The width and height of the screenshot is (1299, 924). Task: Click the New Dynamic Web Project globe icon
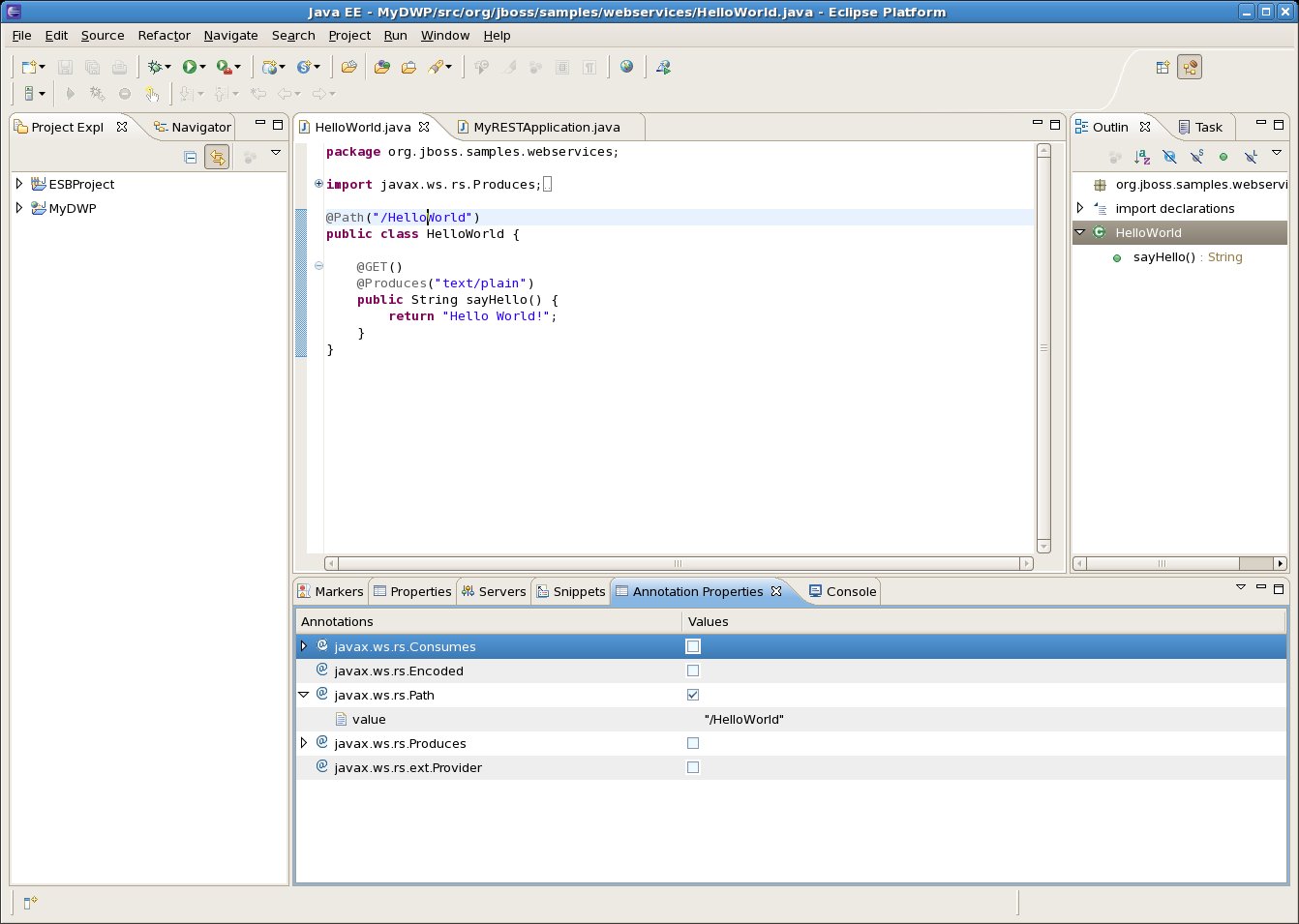point(270,67)
